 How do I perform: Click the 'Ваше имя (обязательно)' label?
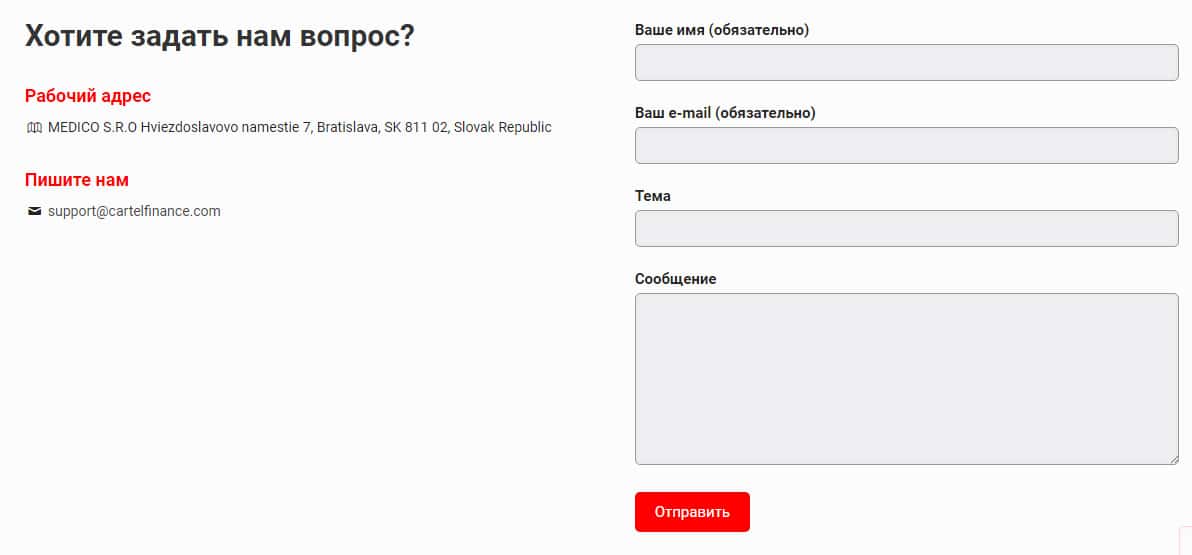pyautogui.click(x=721, y=30)
